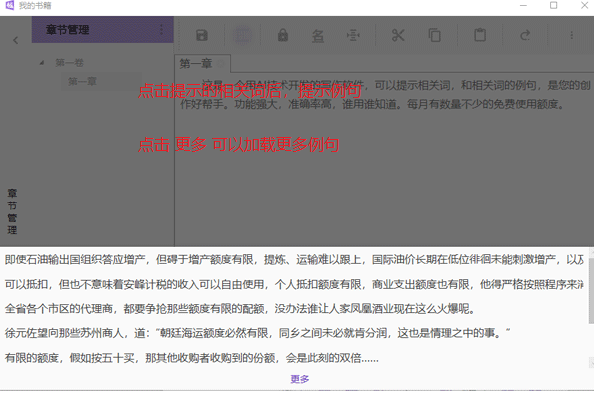Click the example panel scroll-down arrow
Viewport: 594px width, 397px height.
point(591,363)
